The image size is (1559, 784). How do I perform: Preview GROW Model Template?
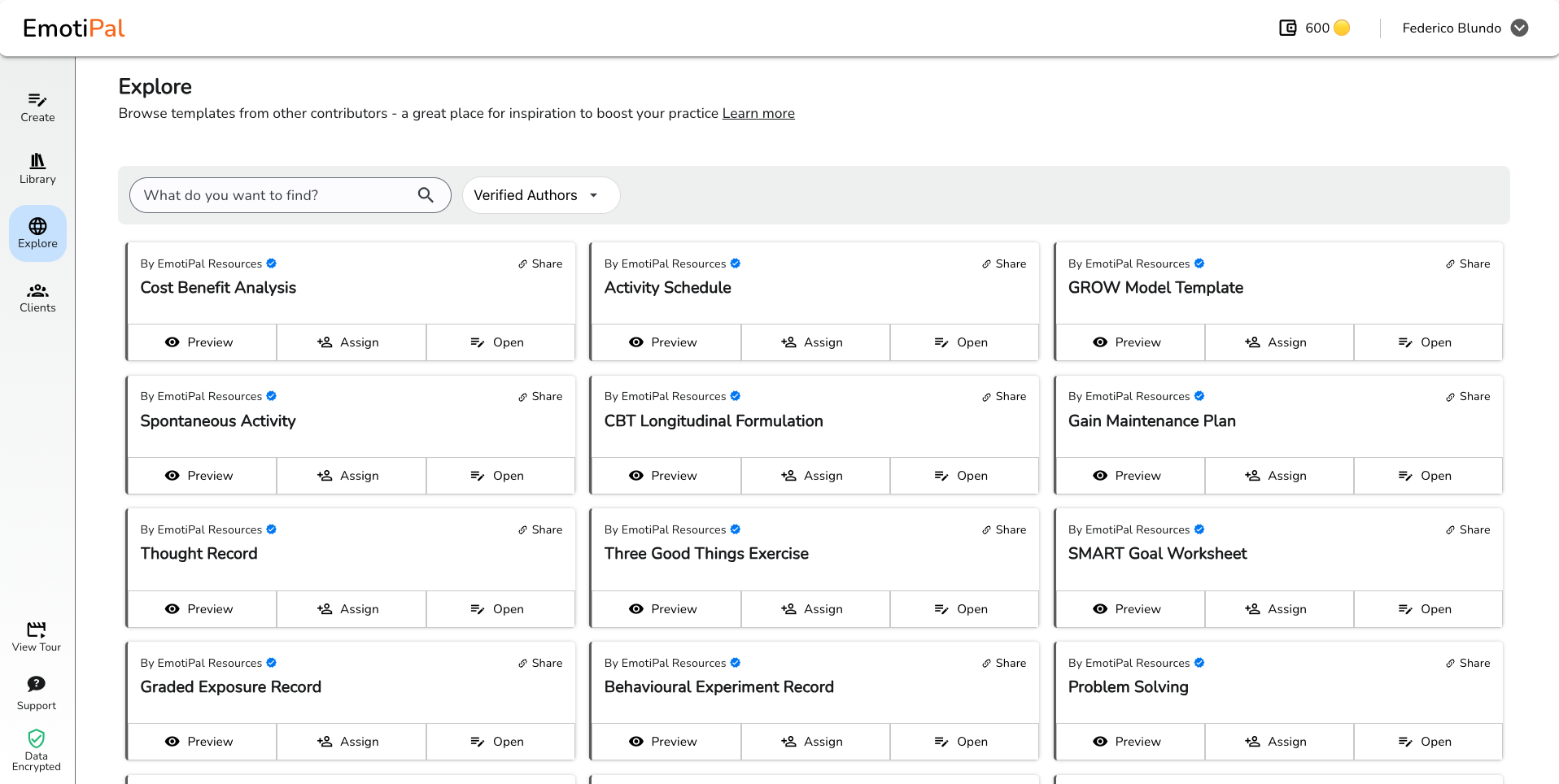click(x=1129, y=342)
